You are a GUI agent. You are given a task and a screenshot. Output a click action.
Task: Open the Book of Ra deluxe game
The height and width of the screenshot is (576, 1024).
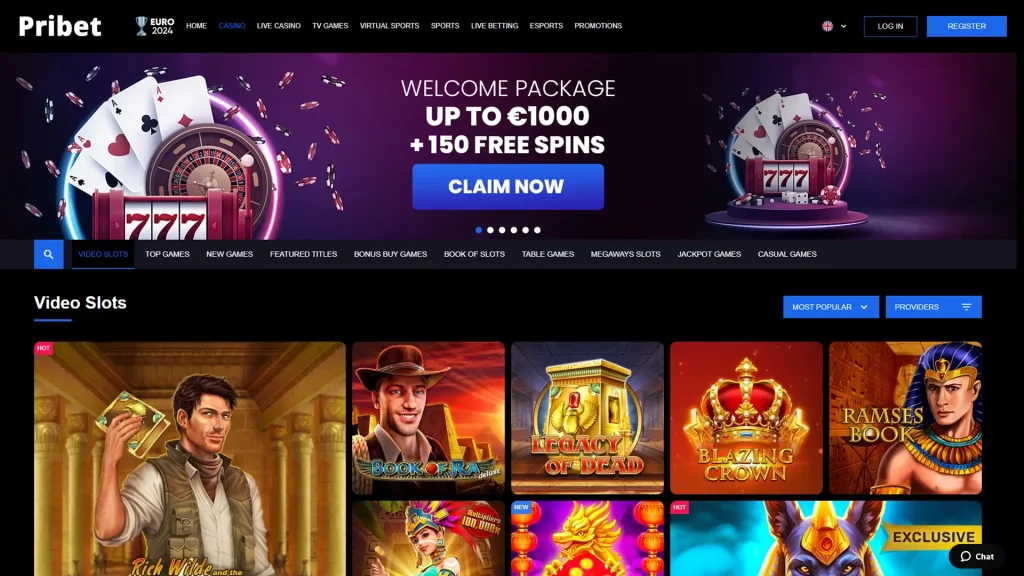coord(428,418)
